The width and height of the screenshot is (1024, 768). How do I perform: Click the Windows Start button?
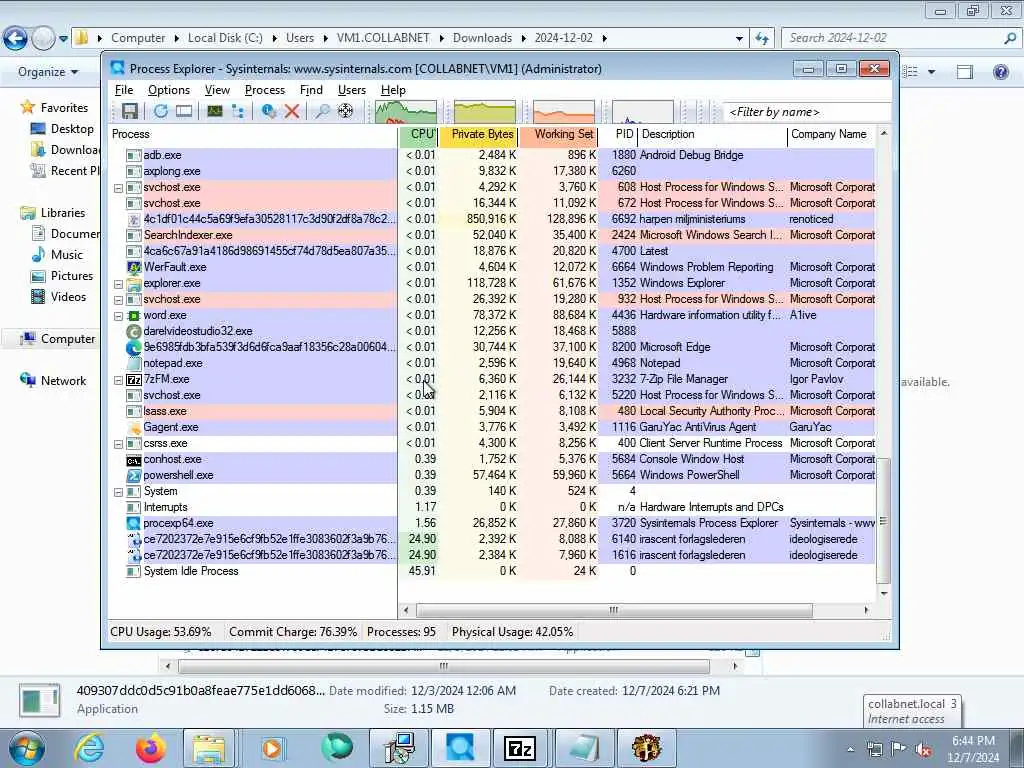27,748
